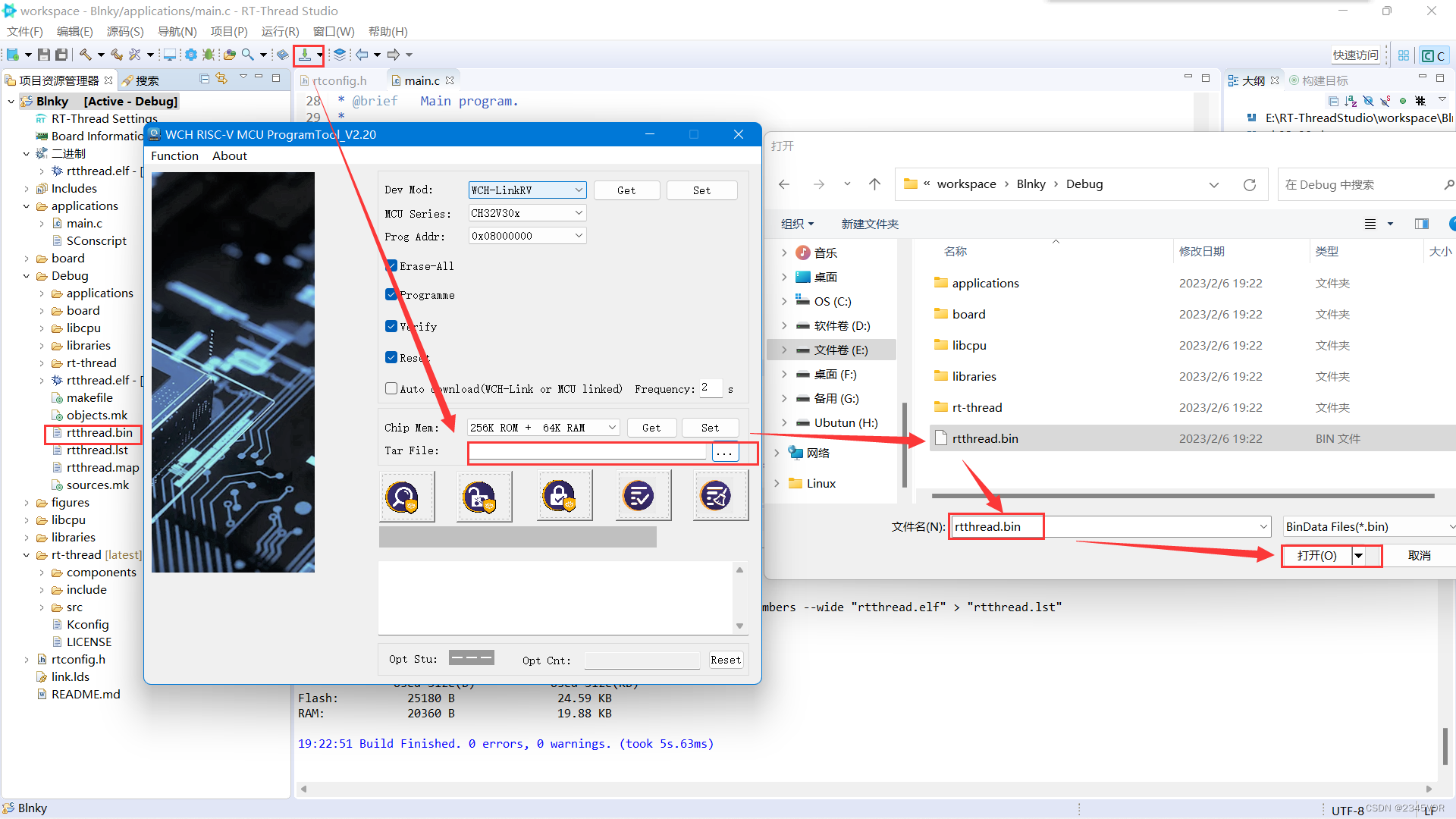
Task: Expand the figures folder in project tree
Action: 27,503
